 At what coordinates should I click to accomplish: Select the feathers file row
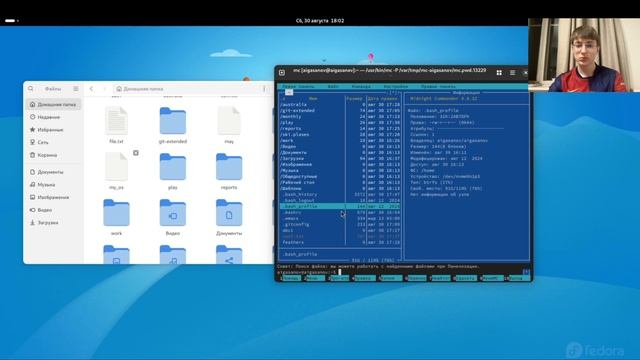pyautogui.click(x=340, y=242)
